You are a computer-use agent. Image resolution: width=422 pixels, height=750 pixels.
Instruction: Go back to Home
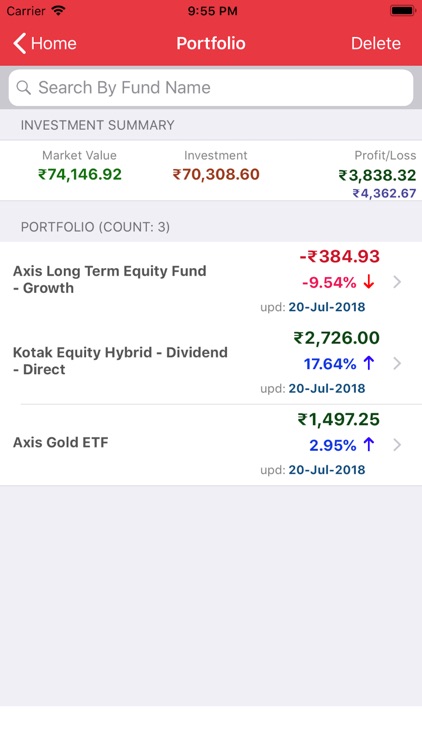(x=45, y=44)
